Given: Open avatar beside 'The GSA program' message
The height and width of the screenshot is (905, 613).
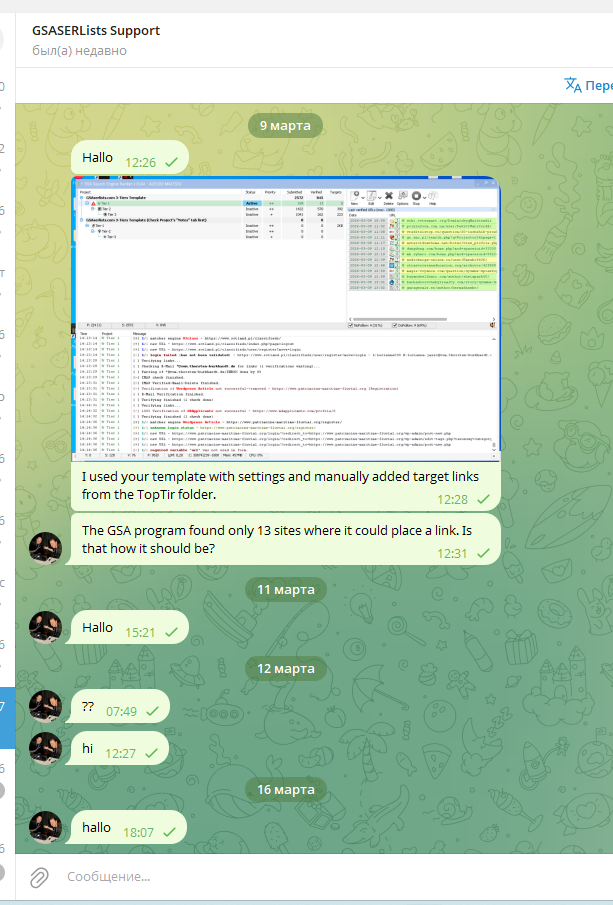Looking at the screenshot, I should (46, 548).
